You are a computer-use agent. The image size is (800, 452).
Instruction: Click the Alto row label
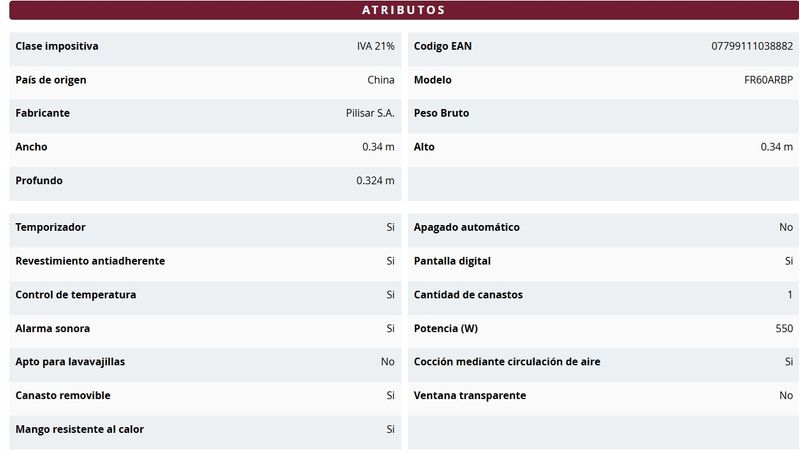tap(424, 147)
